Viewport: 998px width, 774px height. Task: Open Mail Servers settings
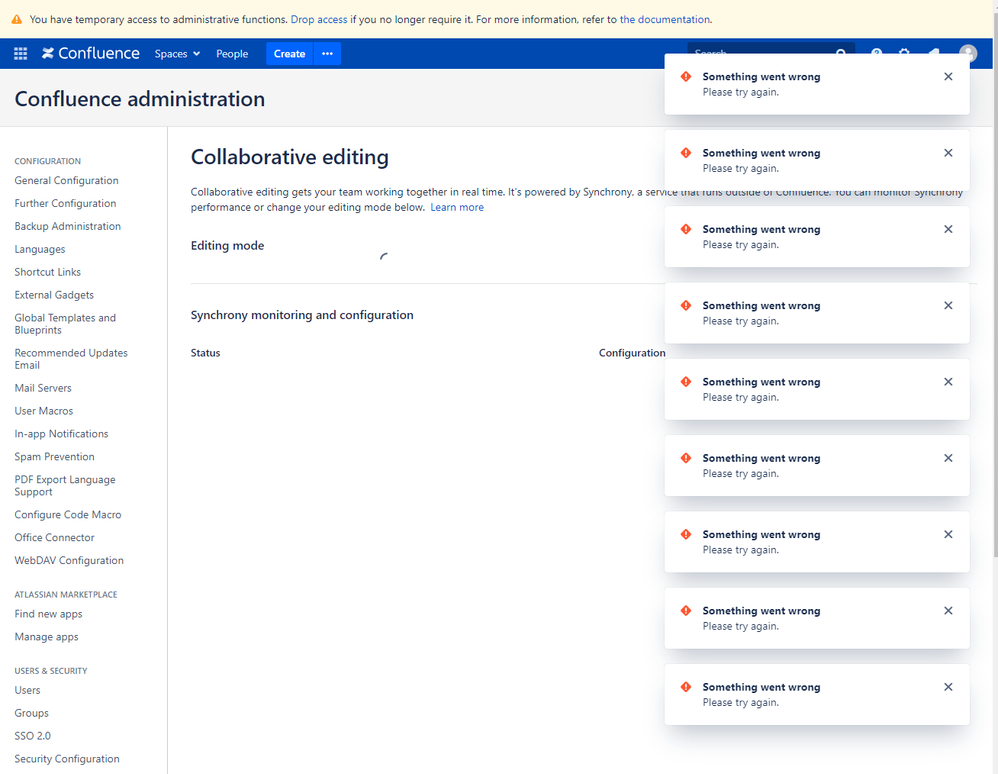tap(43, 388)
